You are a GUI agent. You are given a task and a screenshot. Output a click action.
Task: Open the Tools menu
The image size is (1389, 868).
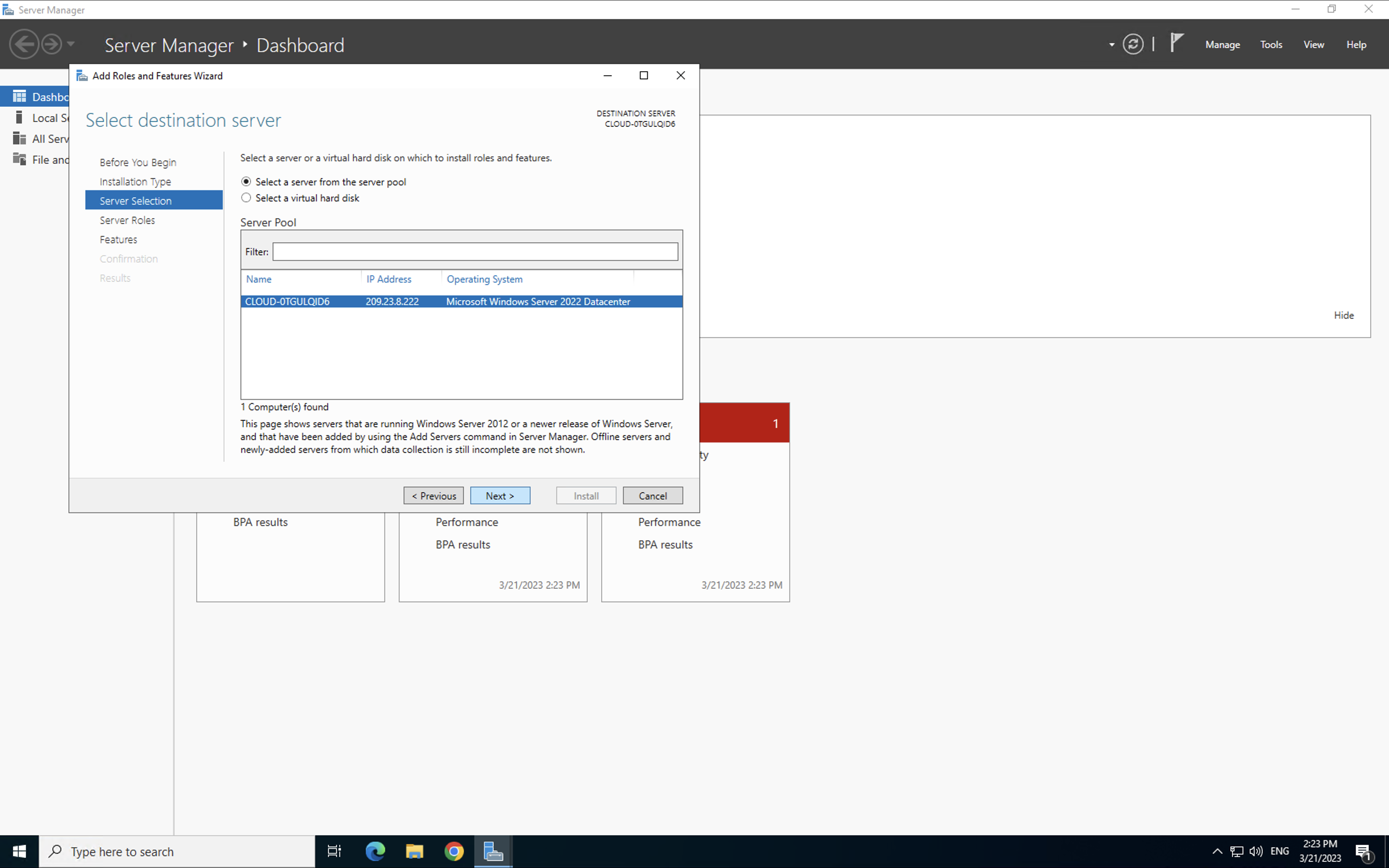(1271, 45)
